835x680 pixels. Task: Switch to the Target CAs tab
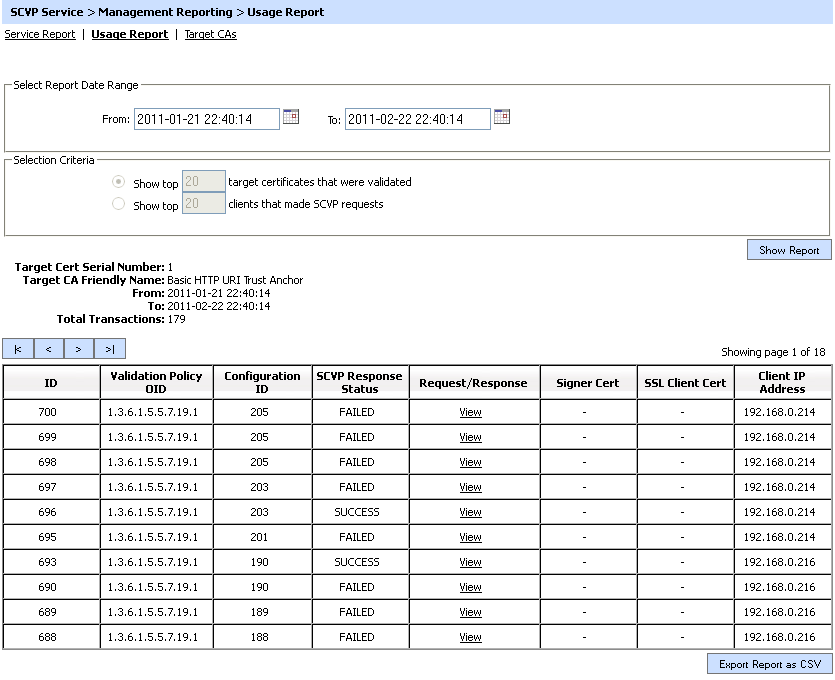[210, 34]
